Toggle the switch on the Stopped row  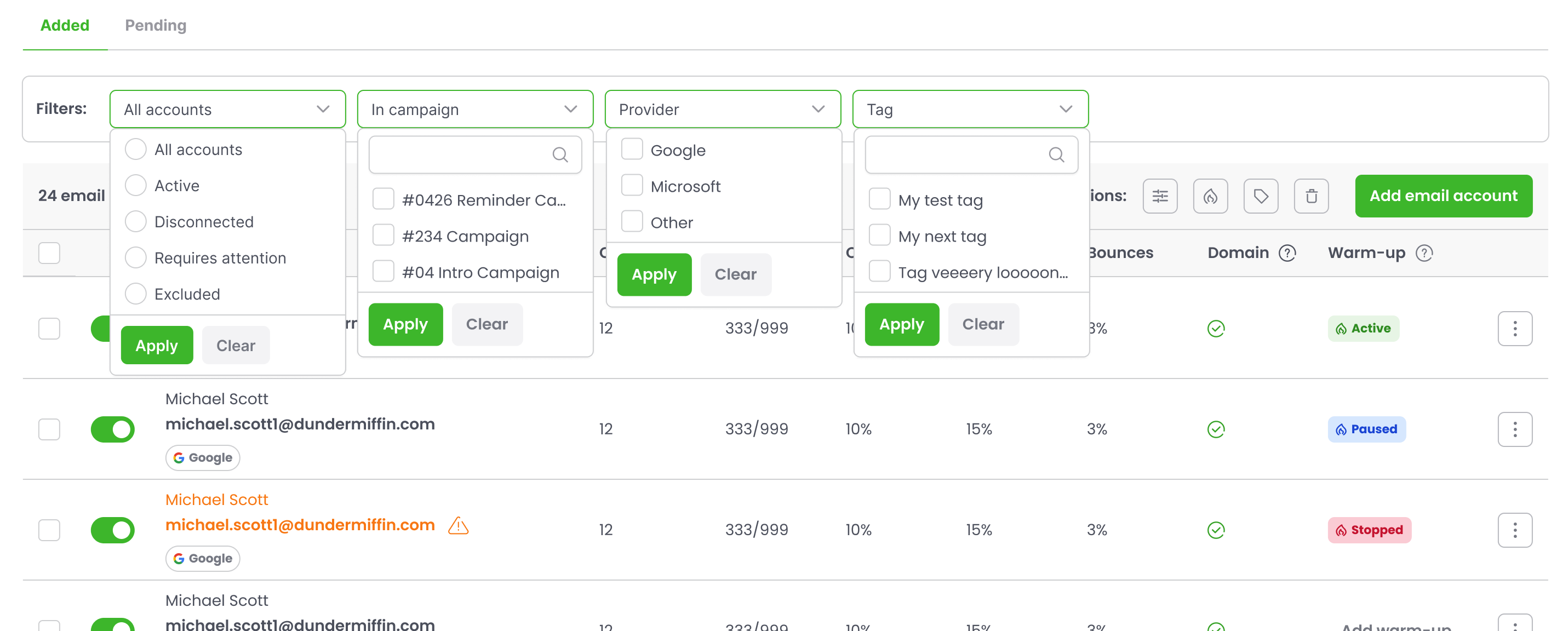click(113, 531)
